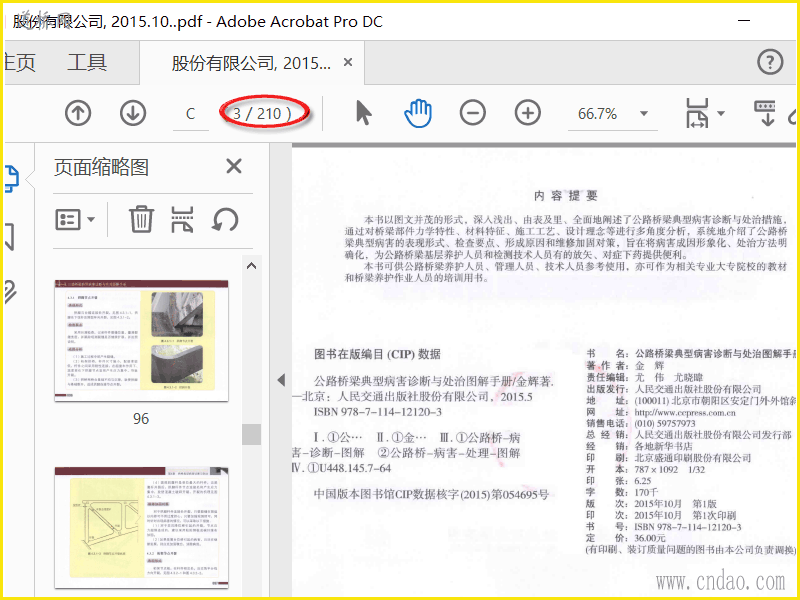This screenshot has height=600, width=800.
Task: Switch to the 主页 tab
Action: click(19, 63)
